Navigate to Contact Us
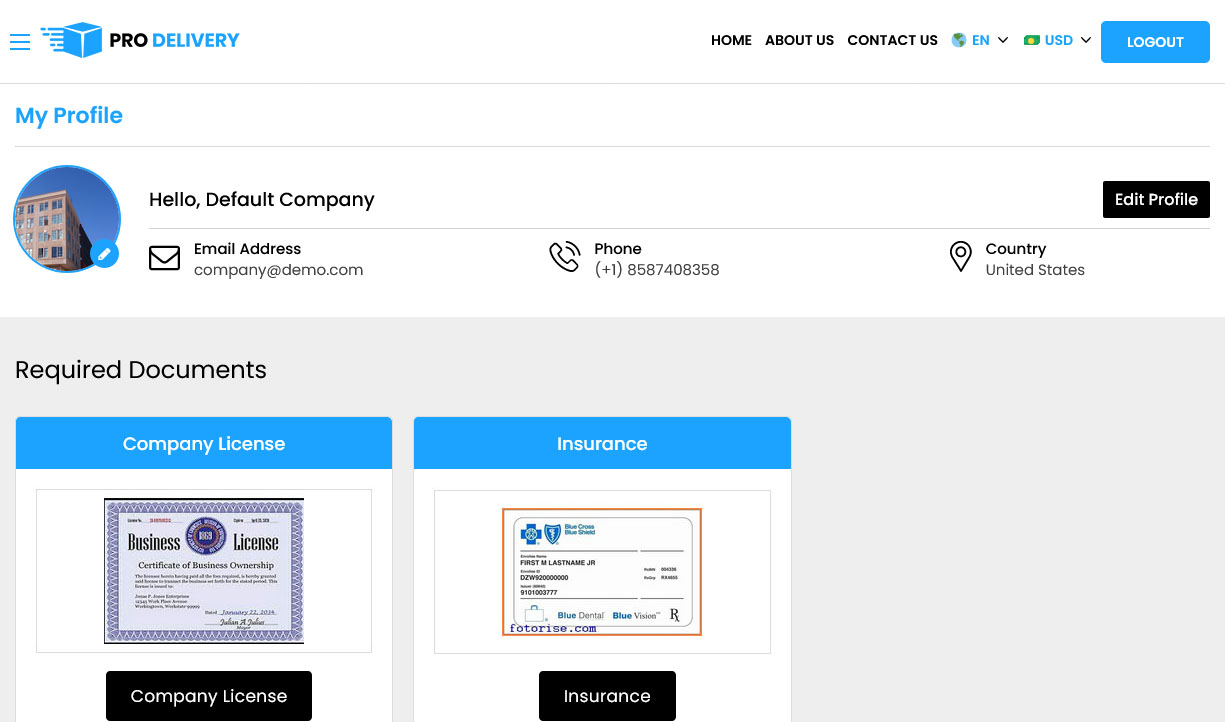 click(892, 41)
